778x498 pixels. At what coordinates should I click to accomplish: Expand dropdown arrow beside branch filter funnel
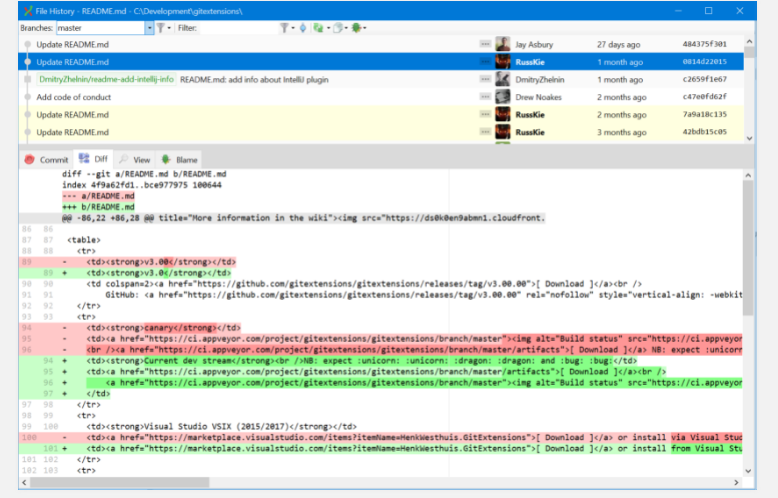coord(169,28)
